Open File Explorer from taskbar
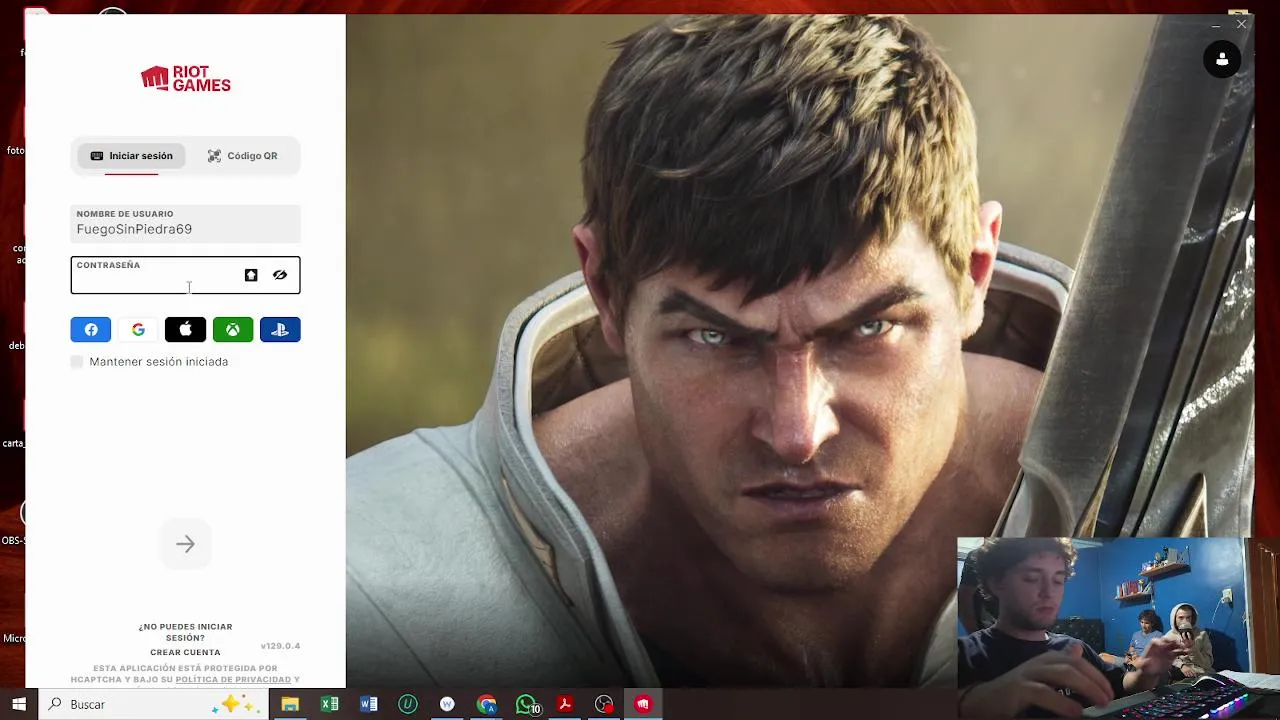Viewport: 1280px width, 720px height. click(x=290, y=704)
